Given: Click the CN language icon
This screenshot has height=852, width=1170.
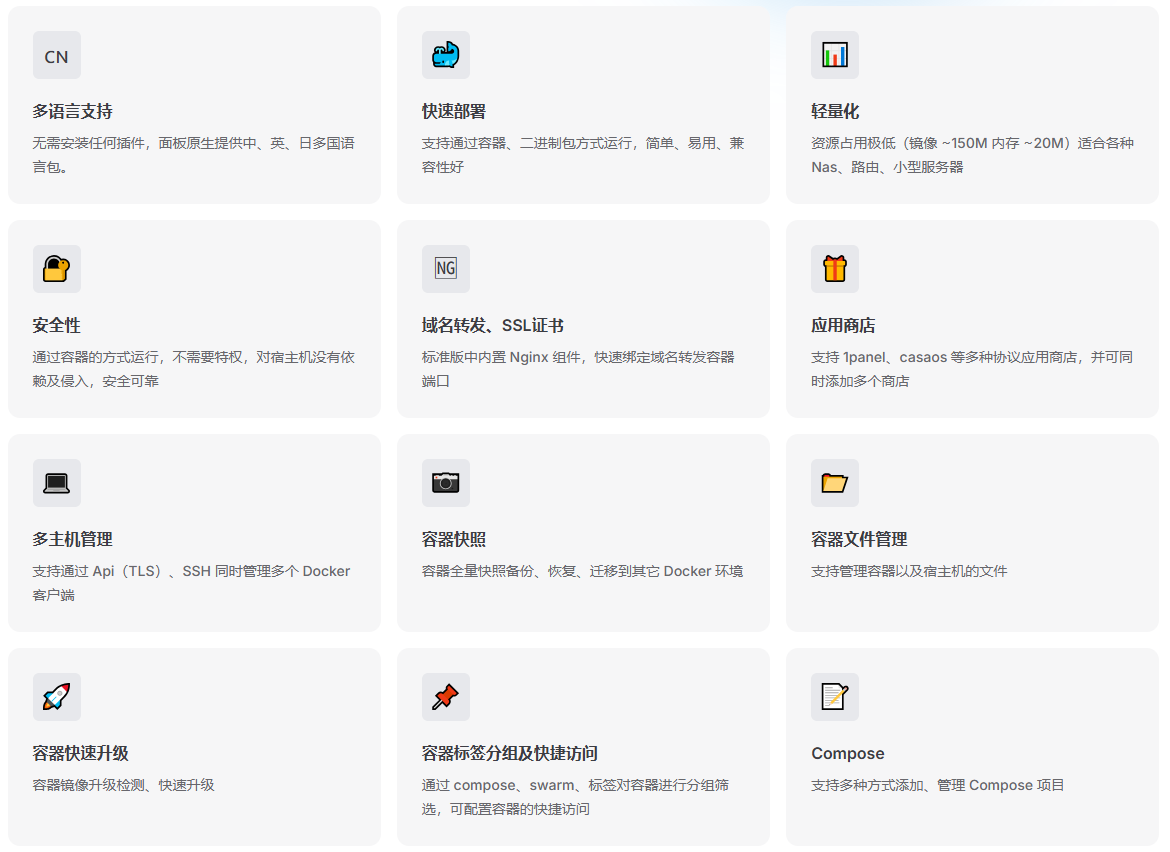Looking at the screenshot, I should point(57,55).
